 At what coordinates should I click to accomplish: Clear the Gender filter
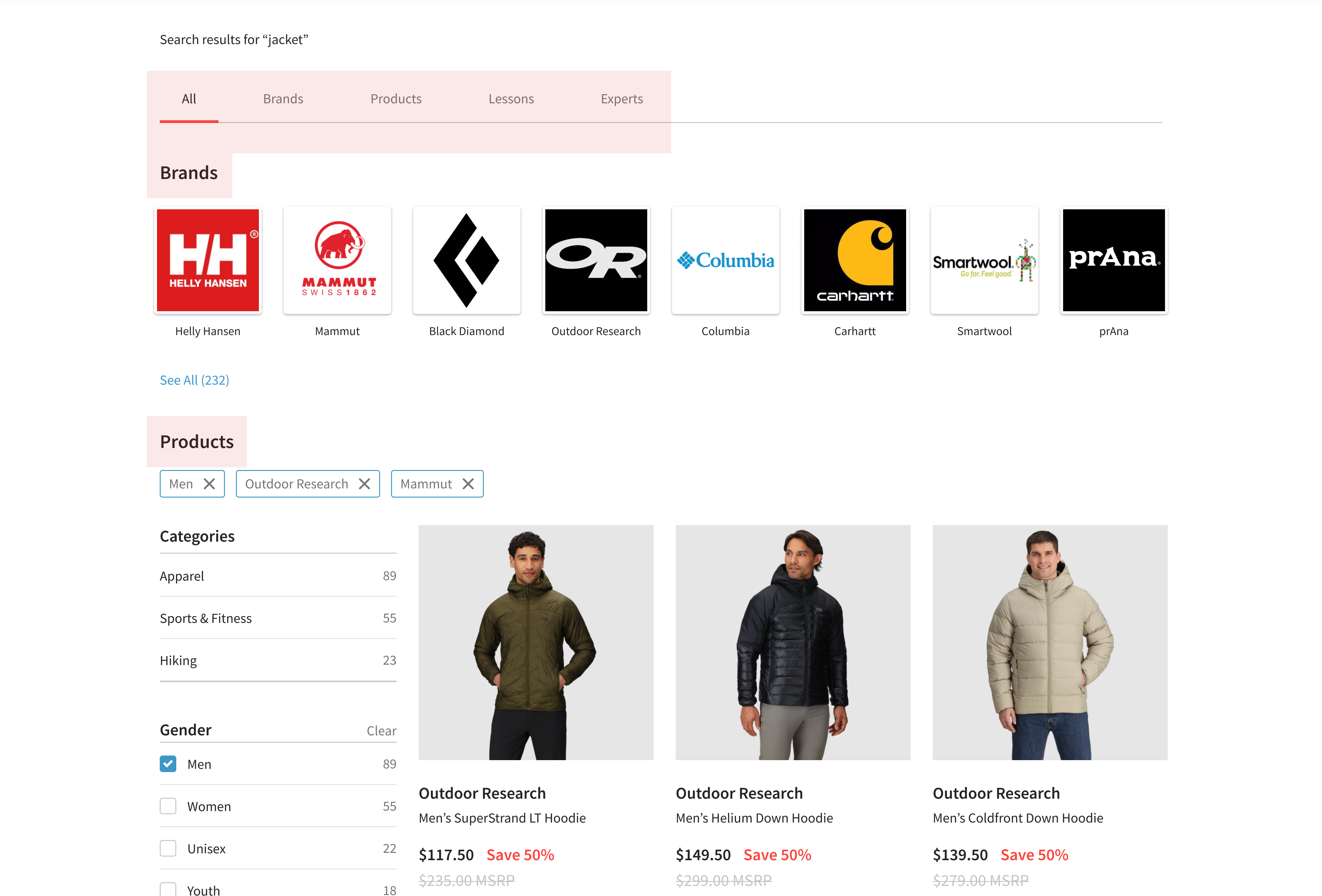coord(381,731)
